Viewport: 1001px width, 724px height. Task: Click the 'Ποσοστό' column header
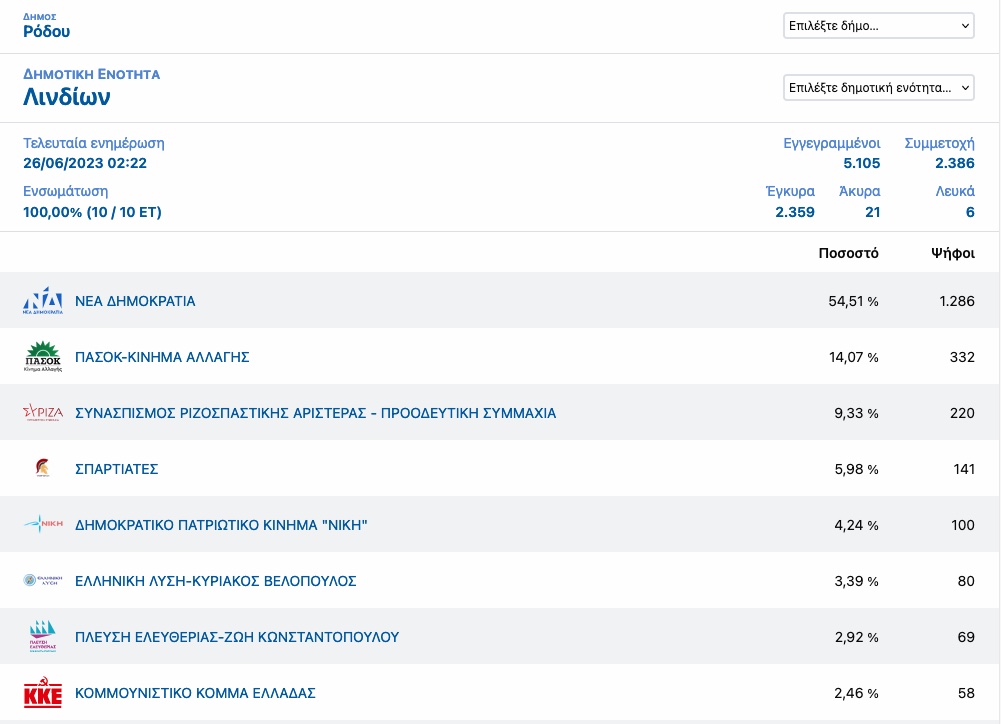(848, 253)
